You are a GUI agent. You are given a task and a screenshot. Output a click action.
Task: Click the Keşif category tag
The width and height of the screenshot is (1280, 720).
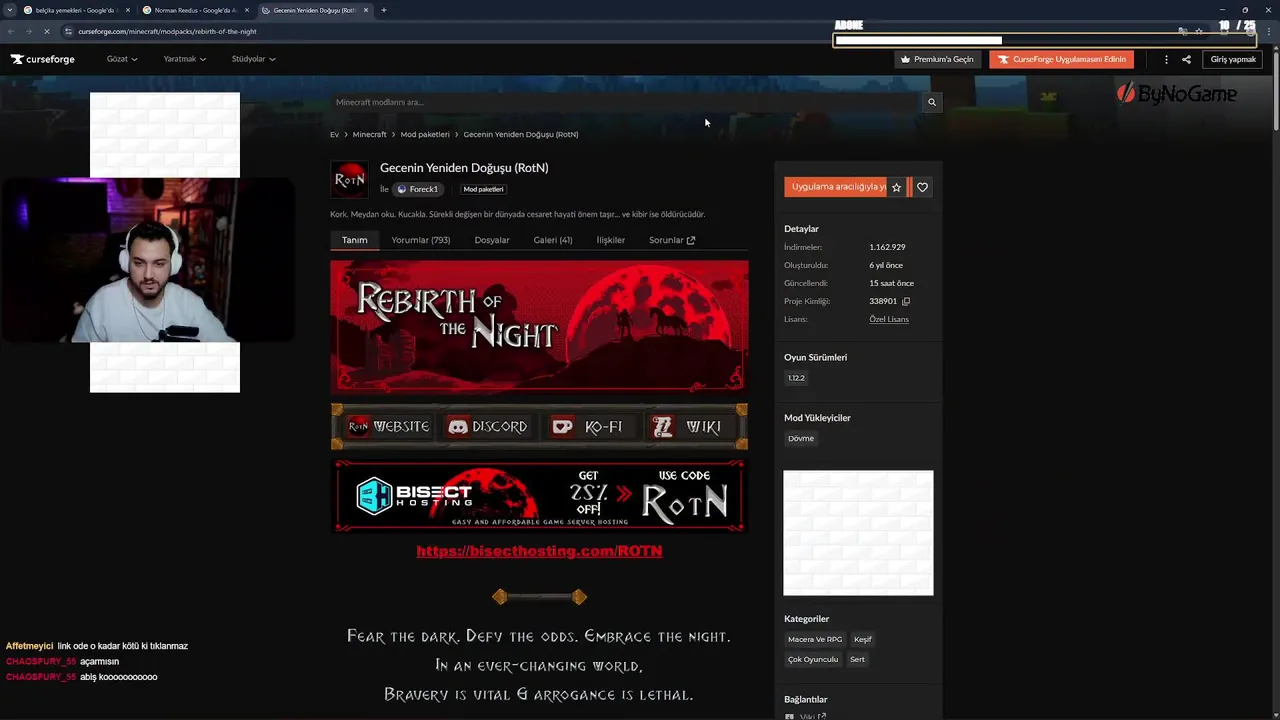coord(863,639)
